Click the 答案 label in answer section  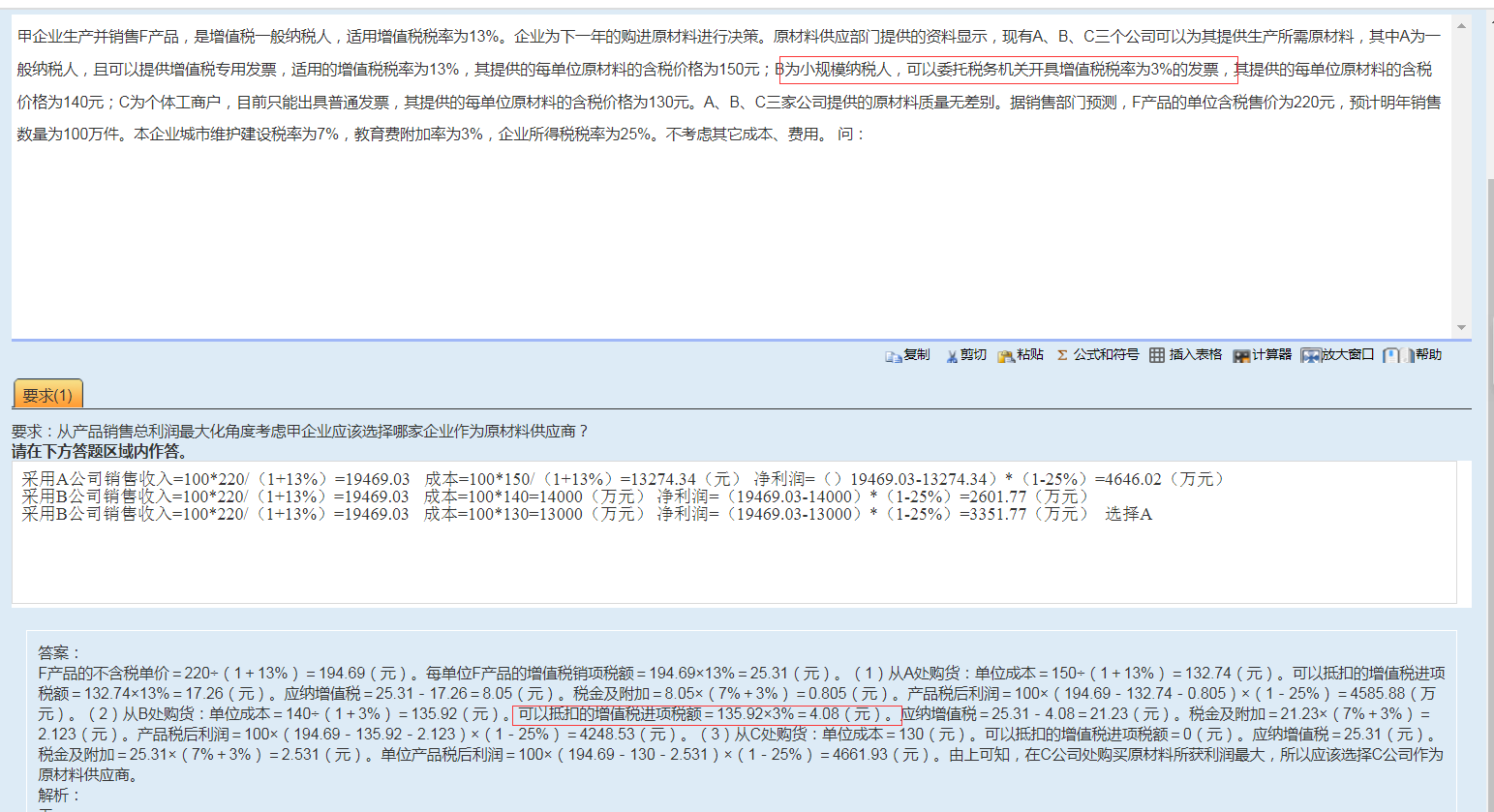59,653
